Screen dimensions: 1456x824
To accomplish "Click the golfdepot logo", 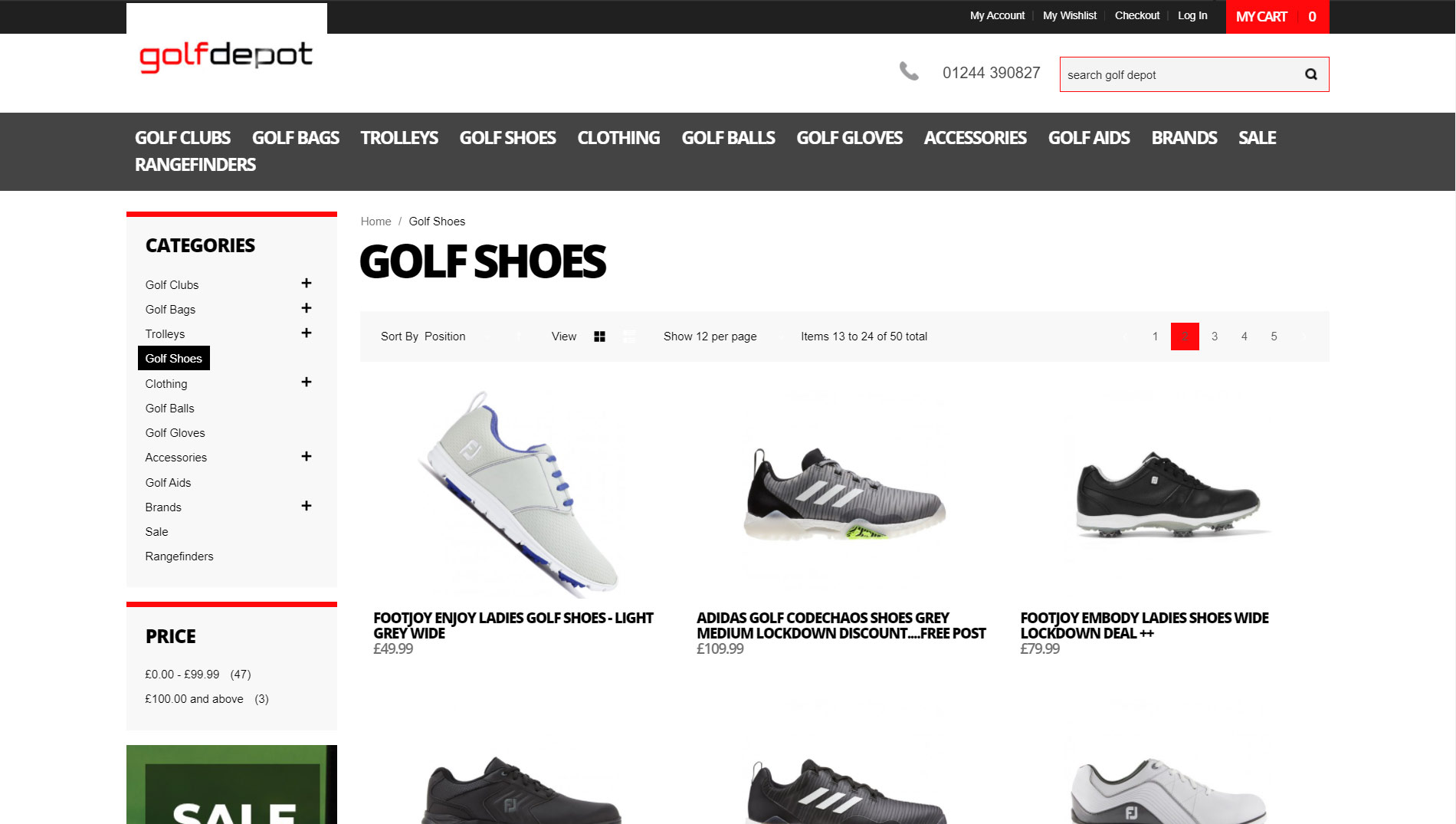I will (226, 56).
